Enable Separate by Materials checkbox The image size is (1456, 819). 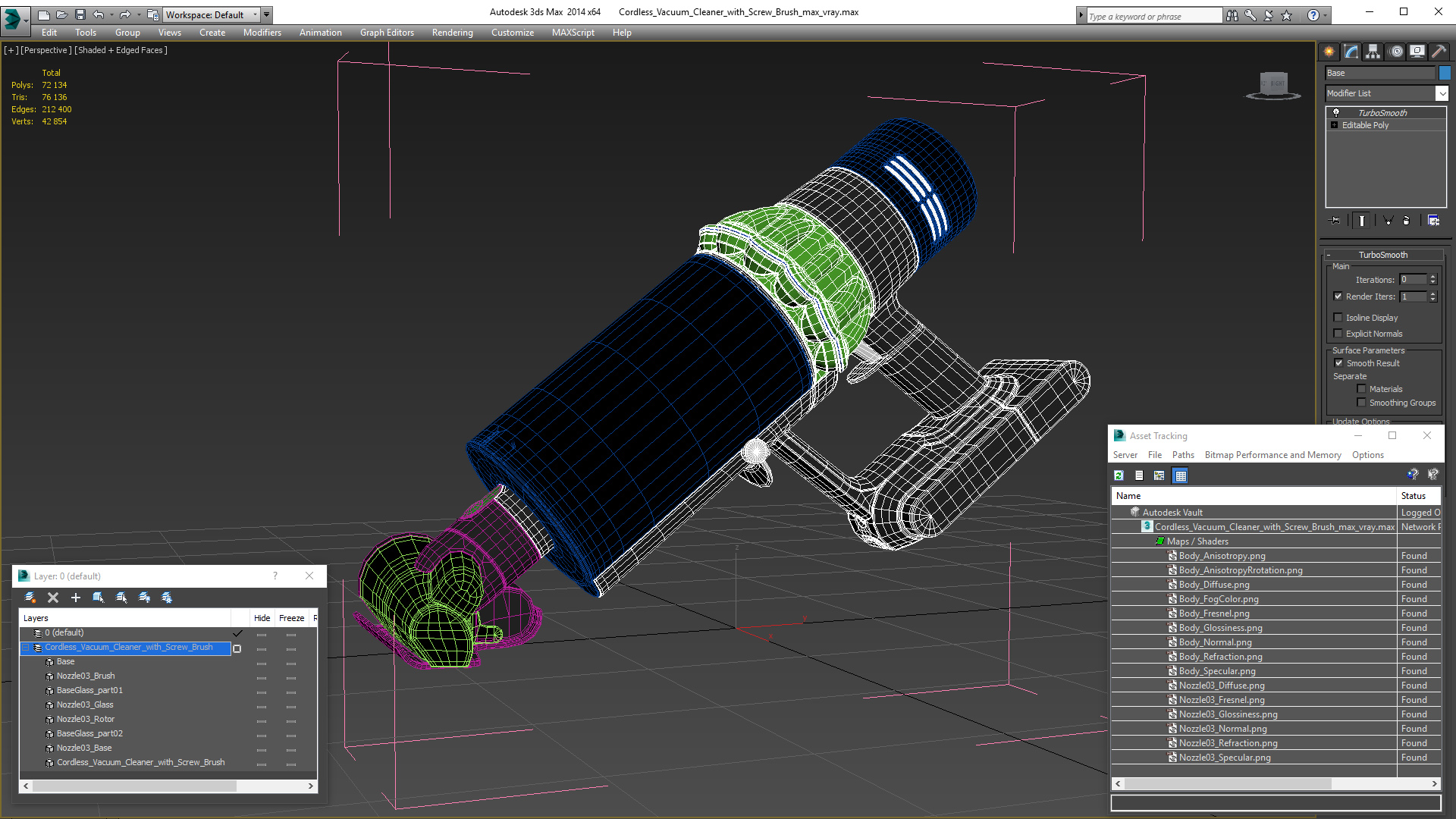(1362, 389)
